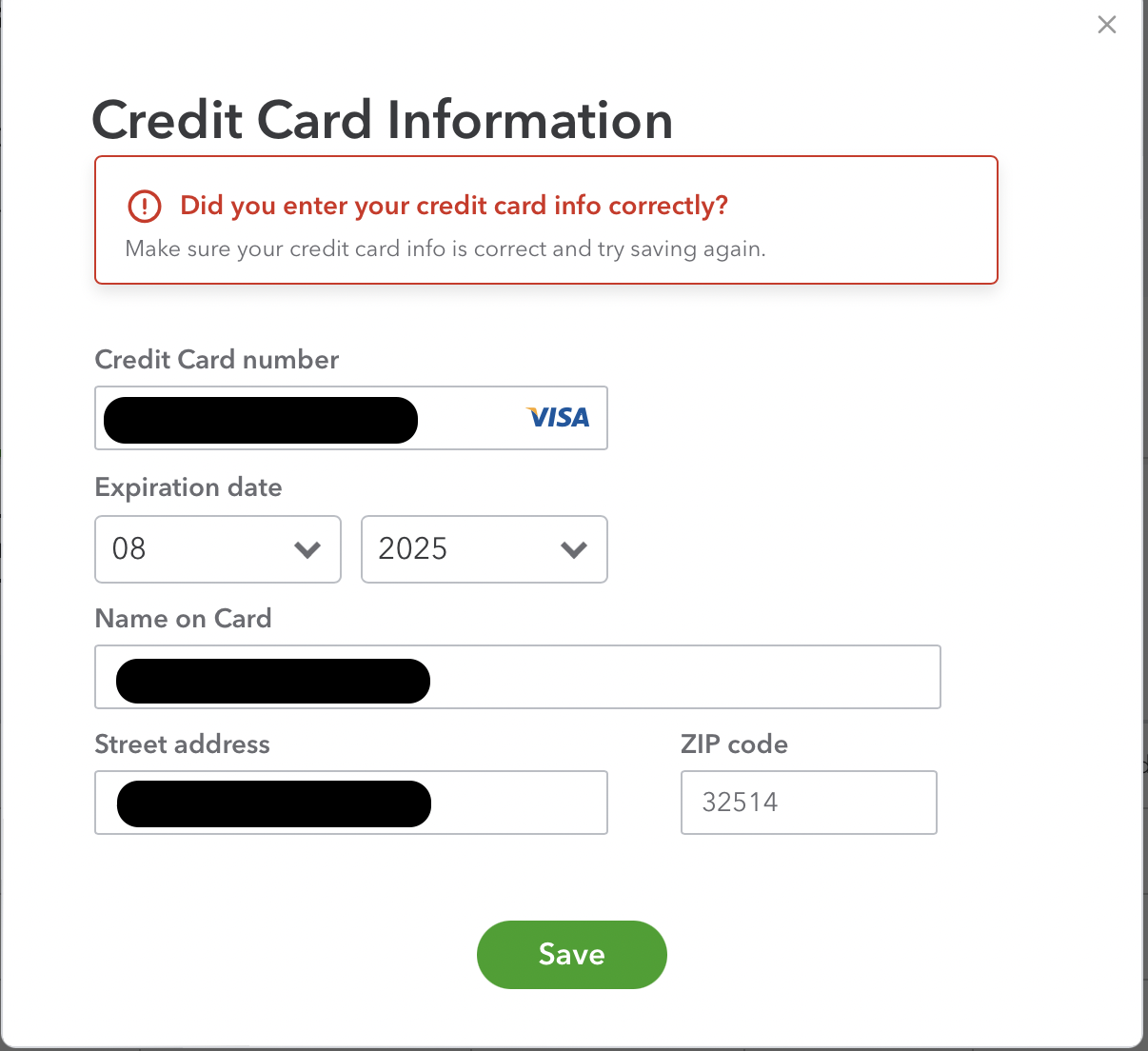The width and height of the screenshot is (1148, 1051).
Task: Click the 'try saving again' error description
Action: pos(445,249)
